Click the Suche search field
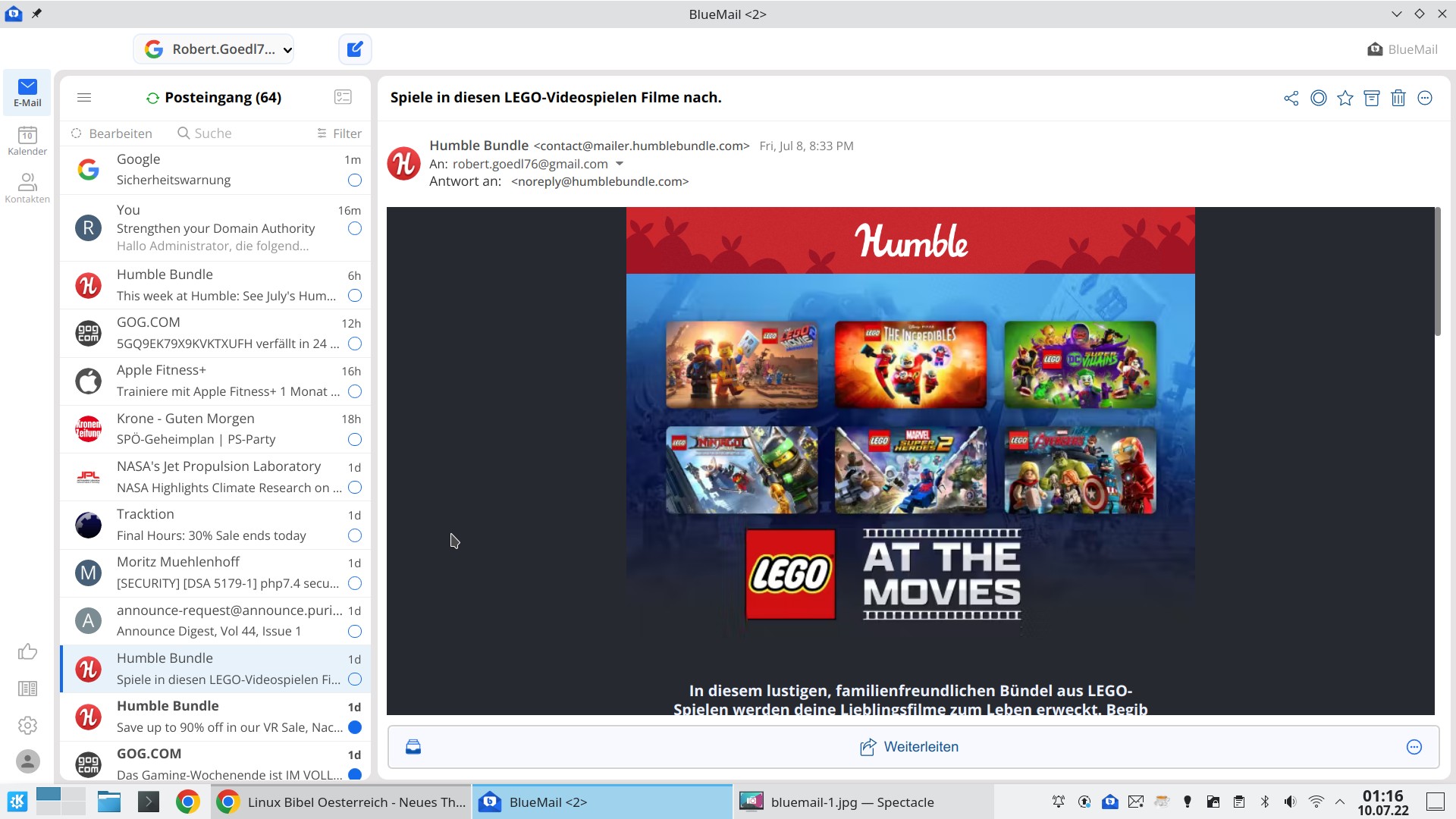Image resolution: width=1456 pixels, height=819 pixels. pyautogui.click(x=205, y=133)
